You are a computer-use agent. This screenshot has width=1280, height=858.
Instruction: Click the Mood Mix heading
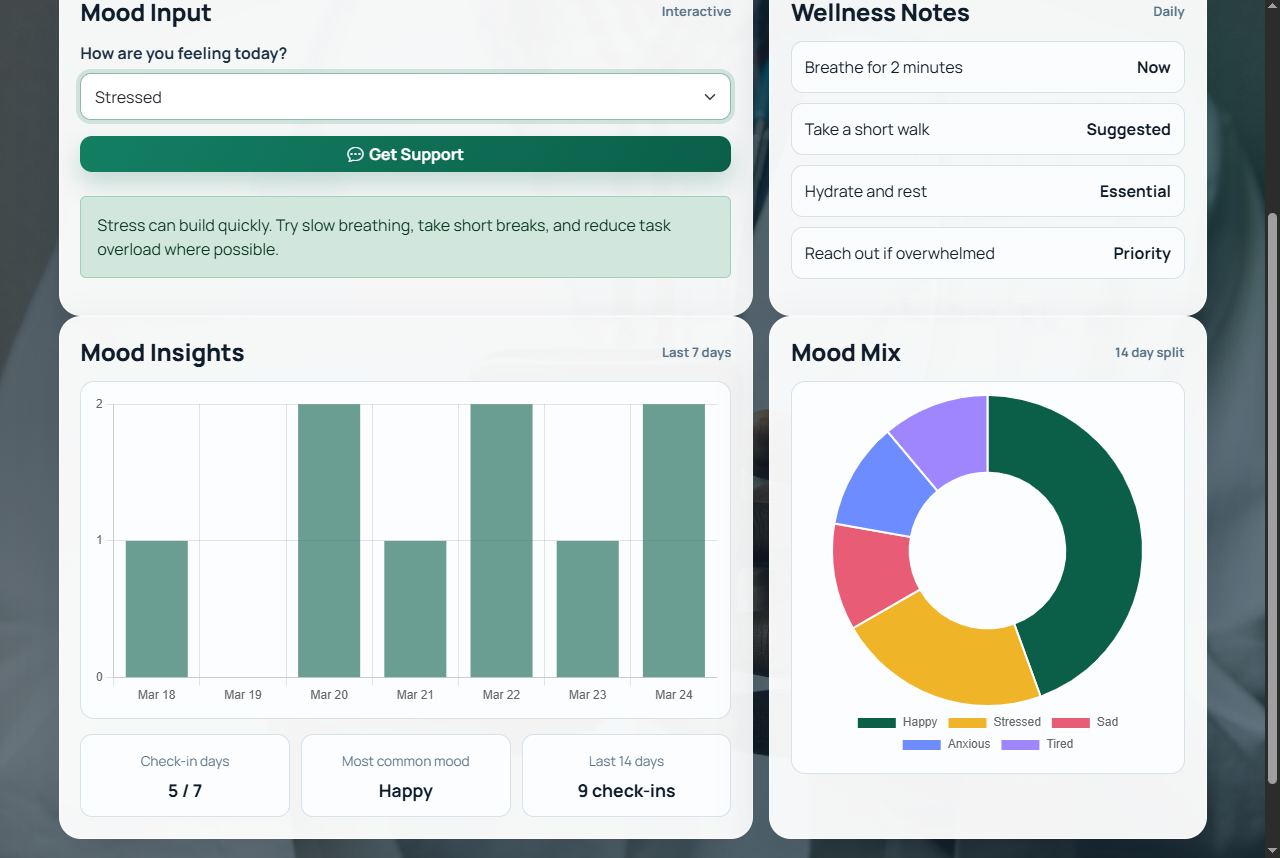[x=846, y=353]
